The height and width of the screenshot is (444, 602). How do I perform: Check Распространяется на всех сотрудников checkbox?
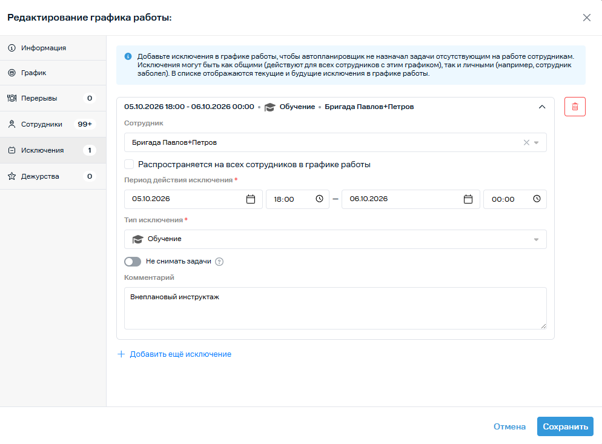coord(129,164)
